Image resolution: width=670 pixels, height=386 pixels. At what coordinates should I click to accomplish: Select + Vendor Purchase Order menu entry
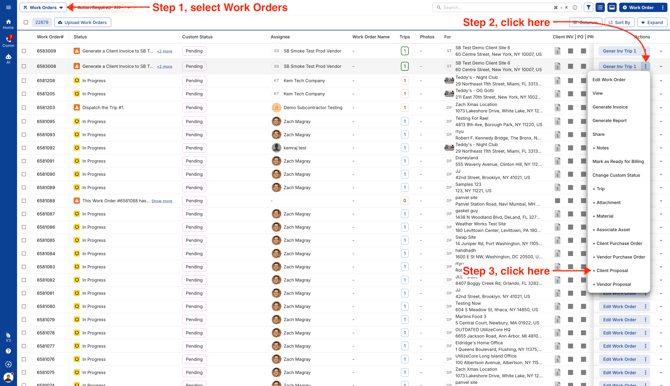point(619,257)
